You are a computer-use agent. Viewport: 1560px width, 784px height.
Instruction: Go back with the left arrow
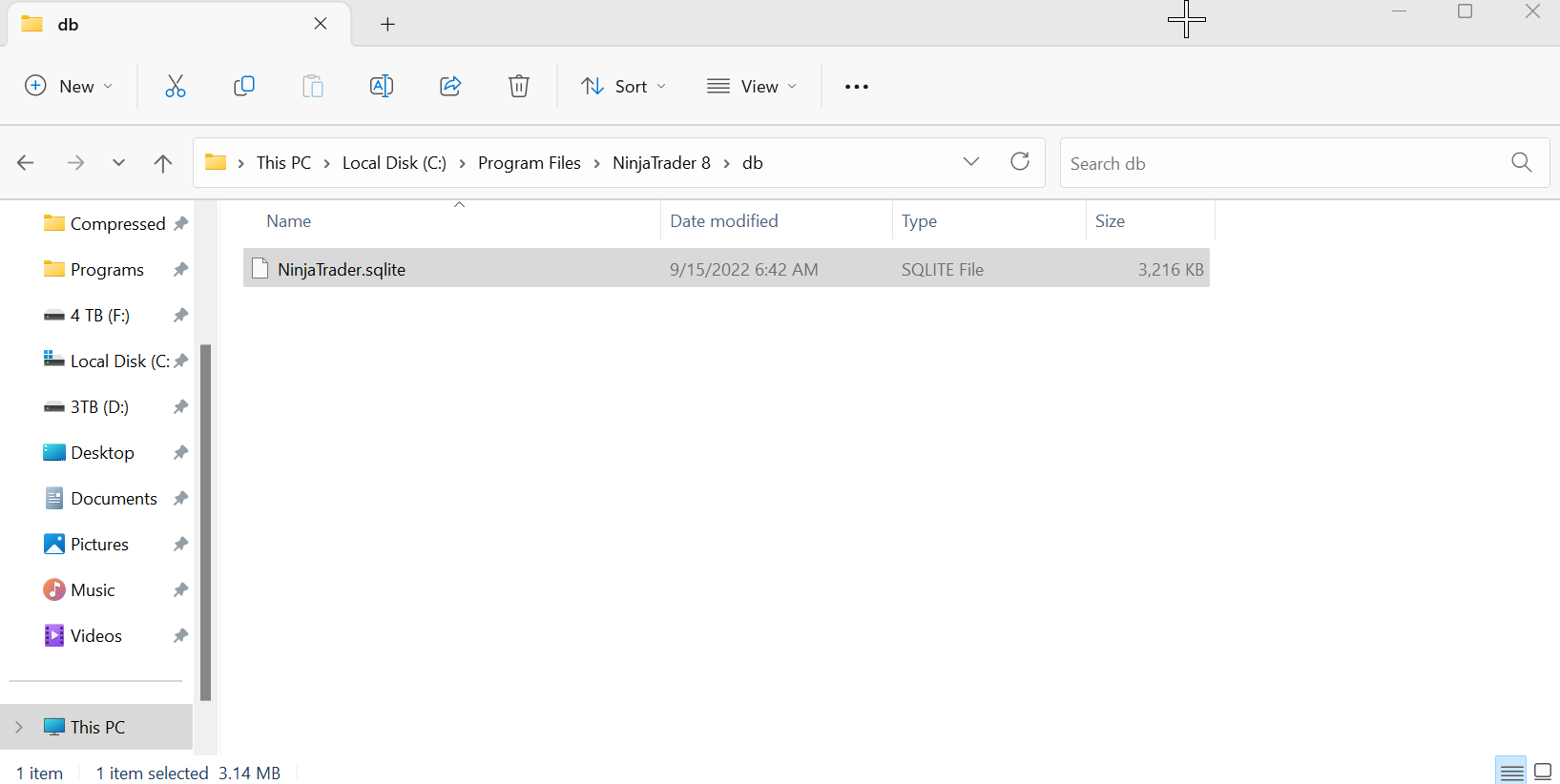26,163
